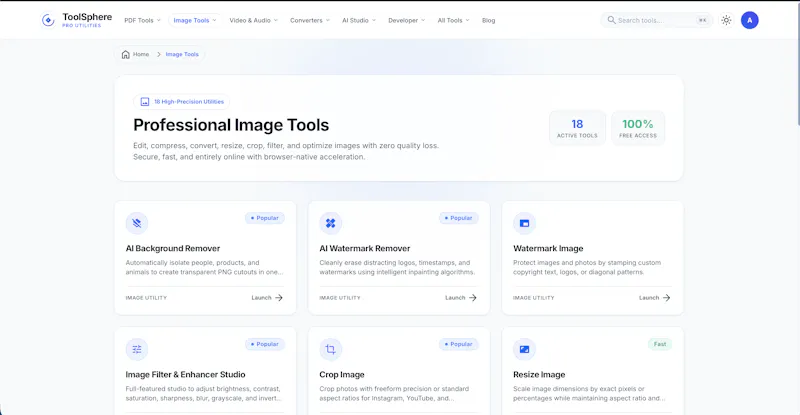Click the AI Watermark Remover icon

point(331,223)
